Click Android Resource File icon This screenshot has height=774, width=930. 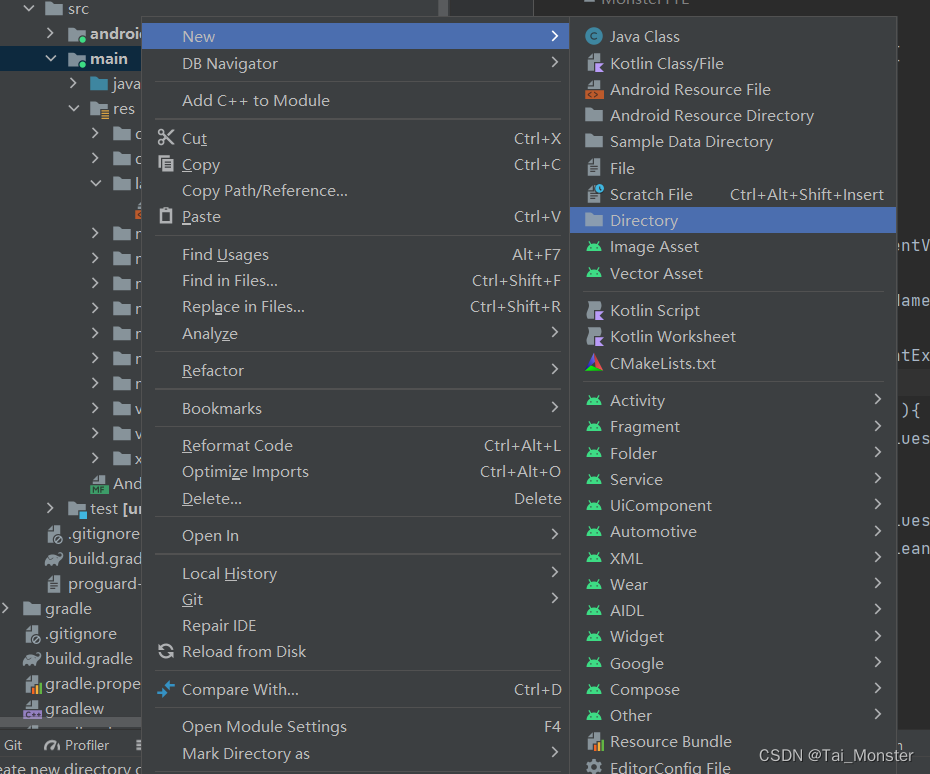[x=594, y=89]
